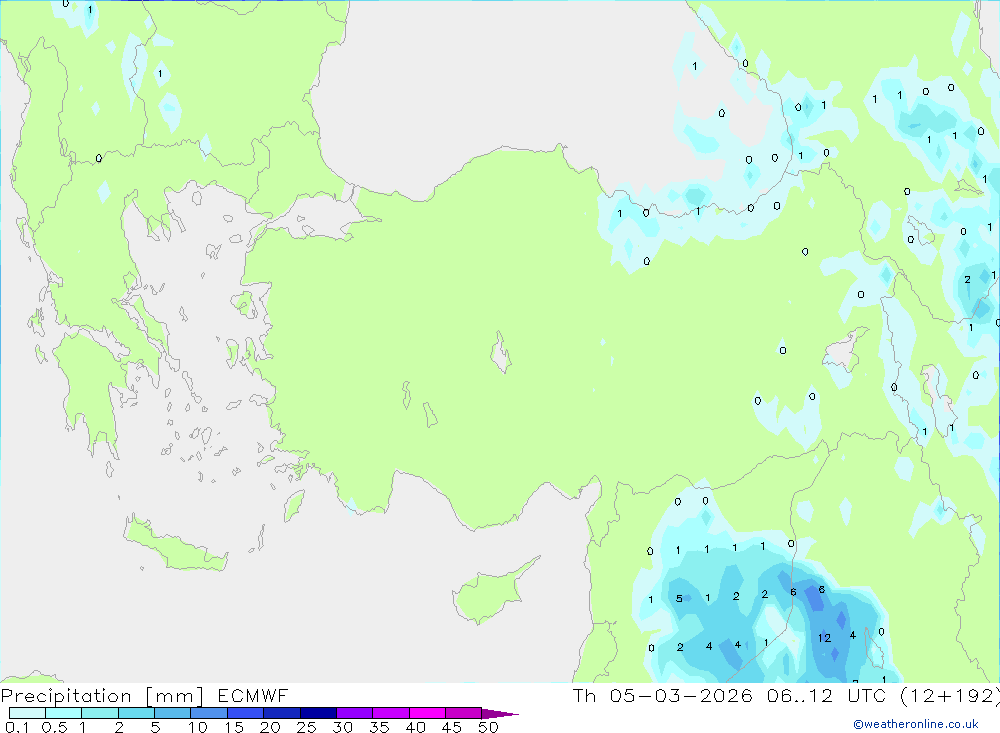Screen dimensions: 1000x733
Task: Click the 25–30 mm navy legend swatch
Action: (318, 713)
